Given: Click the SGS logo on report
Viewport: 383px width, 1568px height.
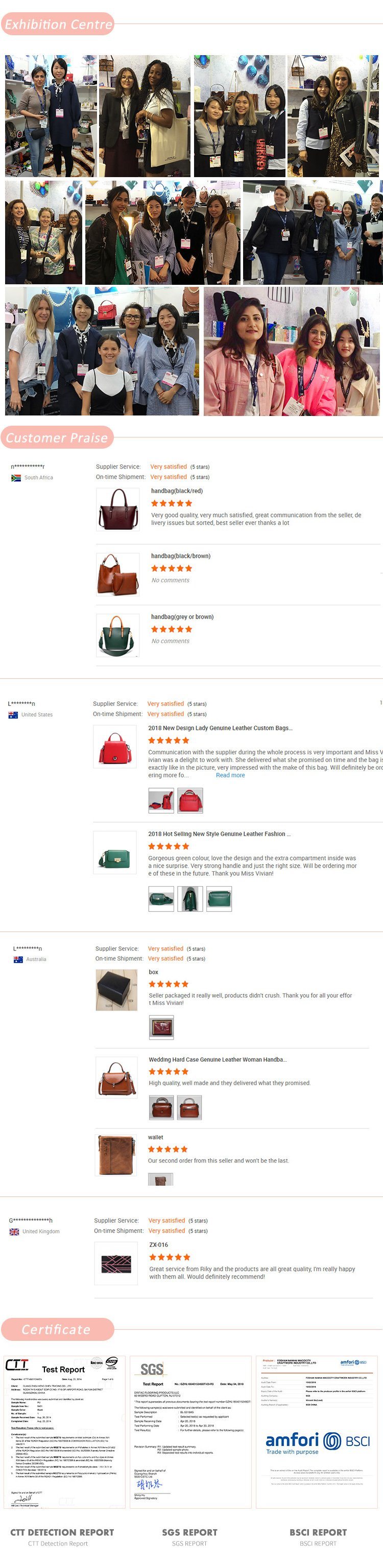Looking at the screenshot, I should click(x=152, y=1369).
